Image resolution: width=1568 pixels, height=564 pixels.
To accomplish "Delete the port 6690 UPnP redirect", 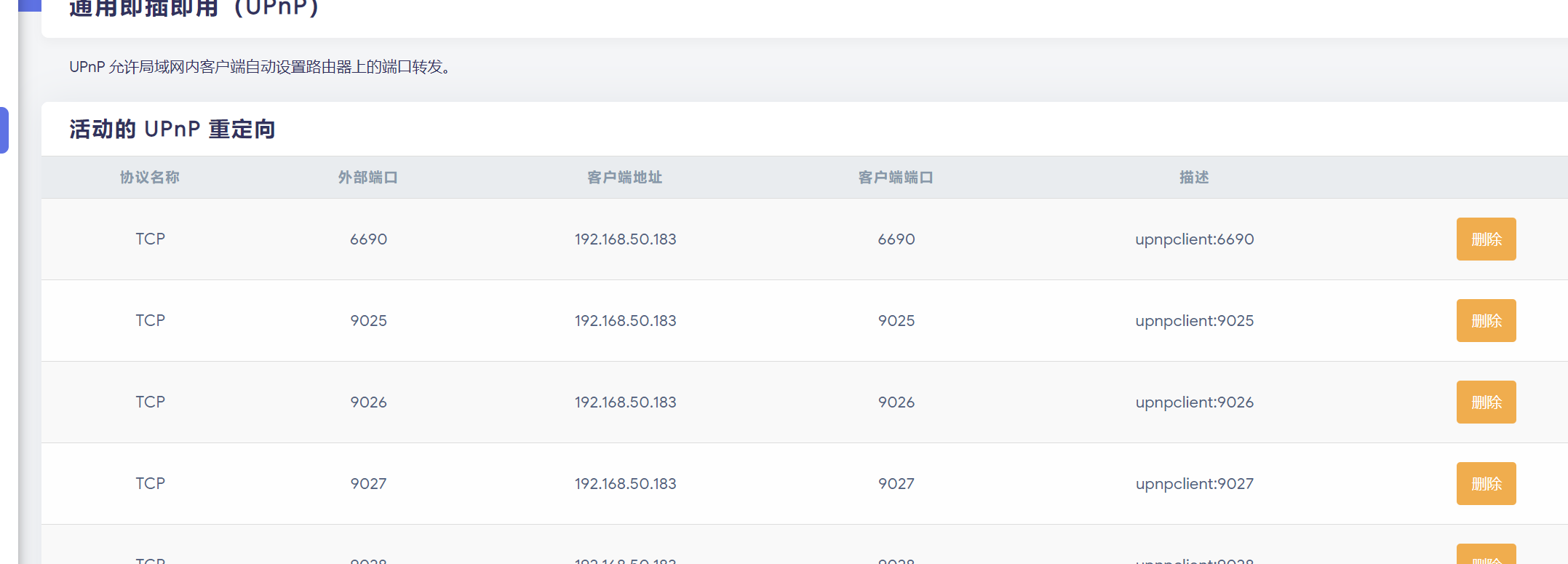I will click(x=1486, y=239).
